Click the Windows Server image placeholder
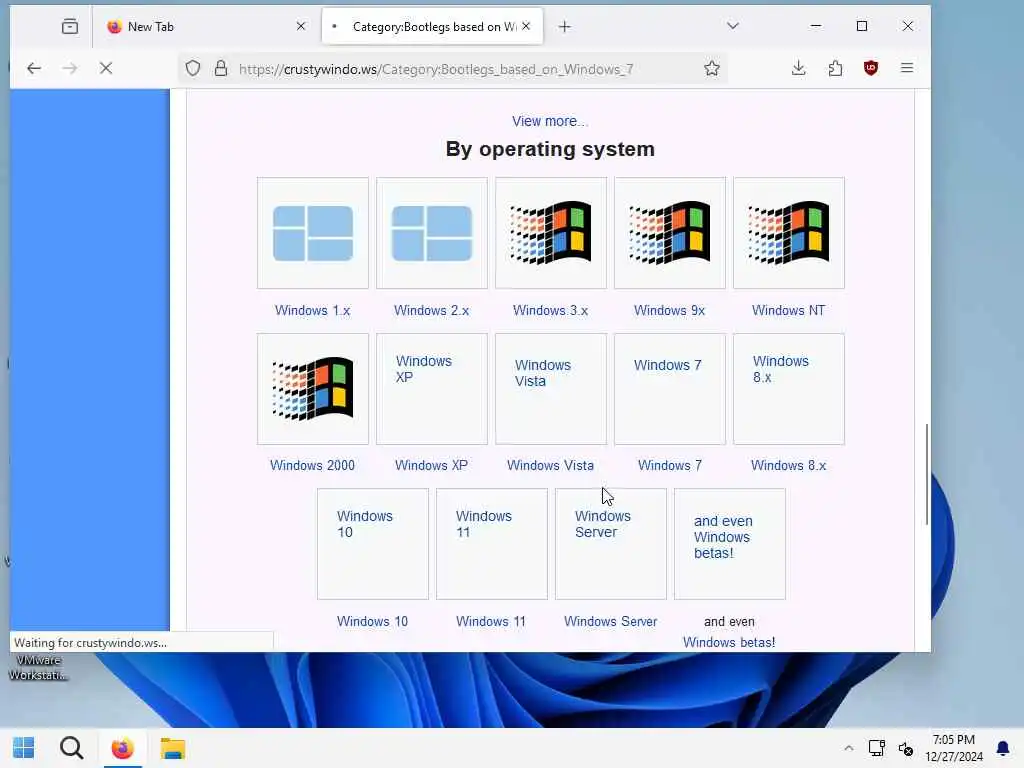 point(611,544)
